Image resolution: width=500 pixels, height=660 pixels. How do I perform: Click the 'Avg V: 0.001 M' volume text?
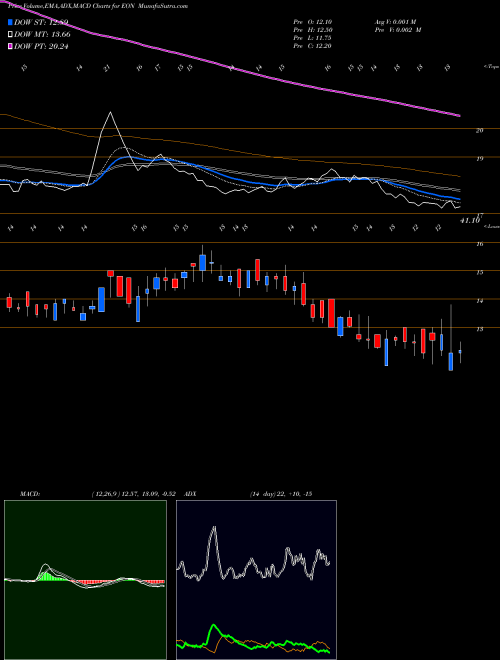click(x=398, y=22)
